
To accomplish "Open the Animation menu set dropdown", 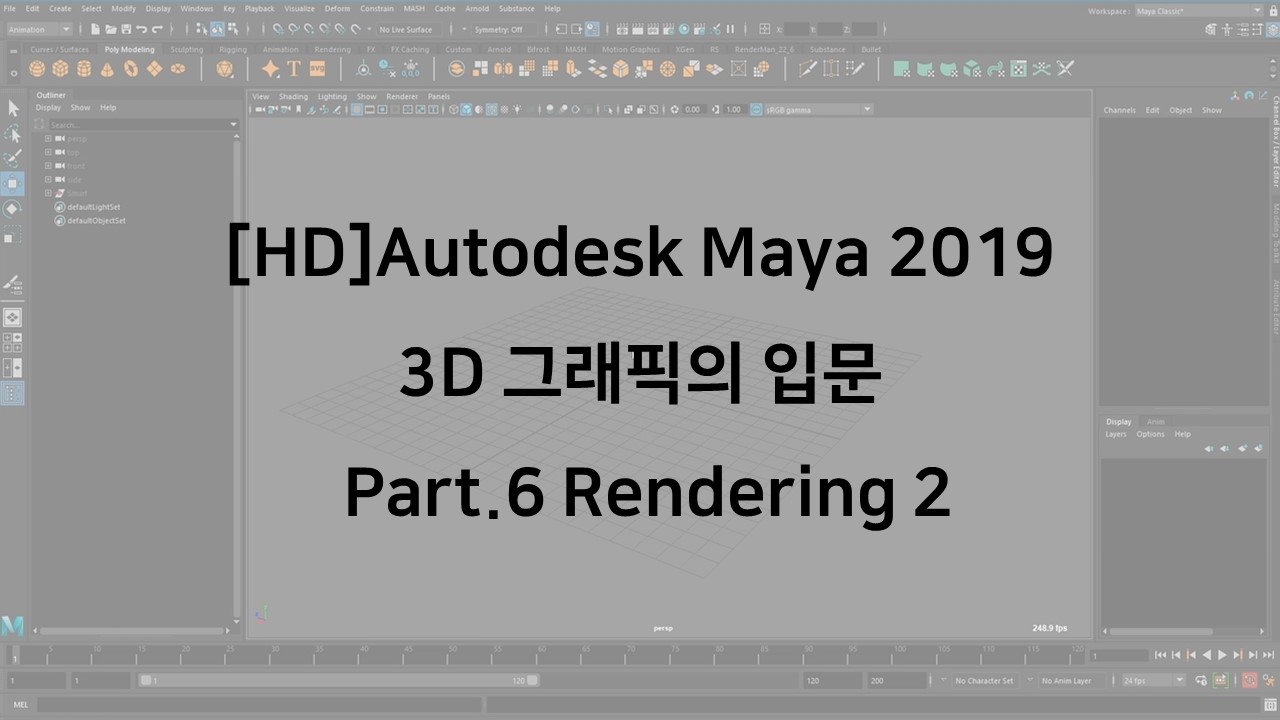I will 39,29.
